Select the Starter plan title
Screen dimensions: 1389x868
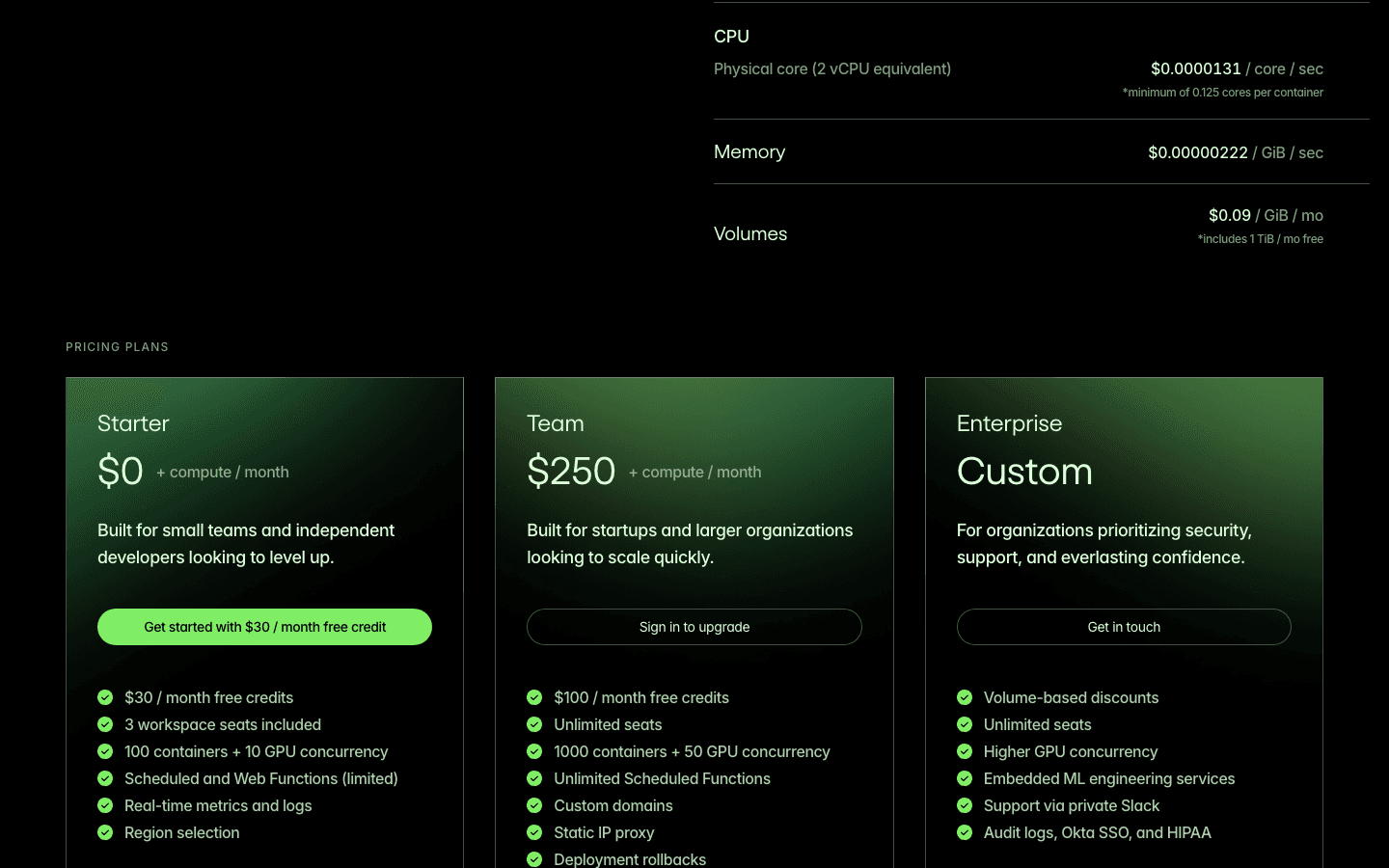[133, 423]
